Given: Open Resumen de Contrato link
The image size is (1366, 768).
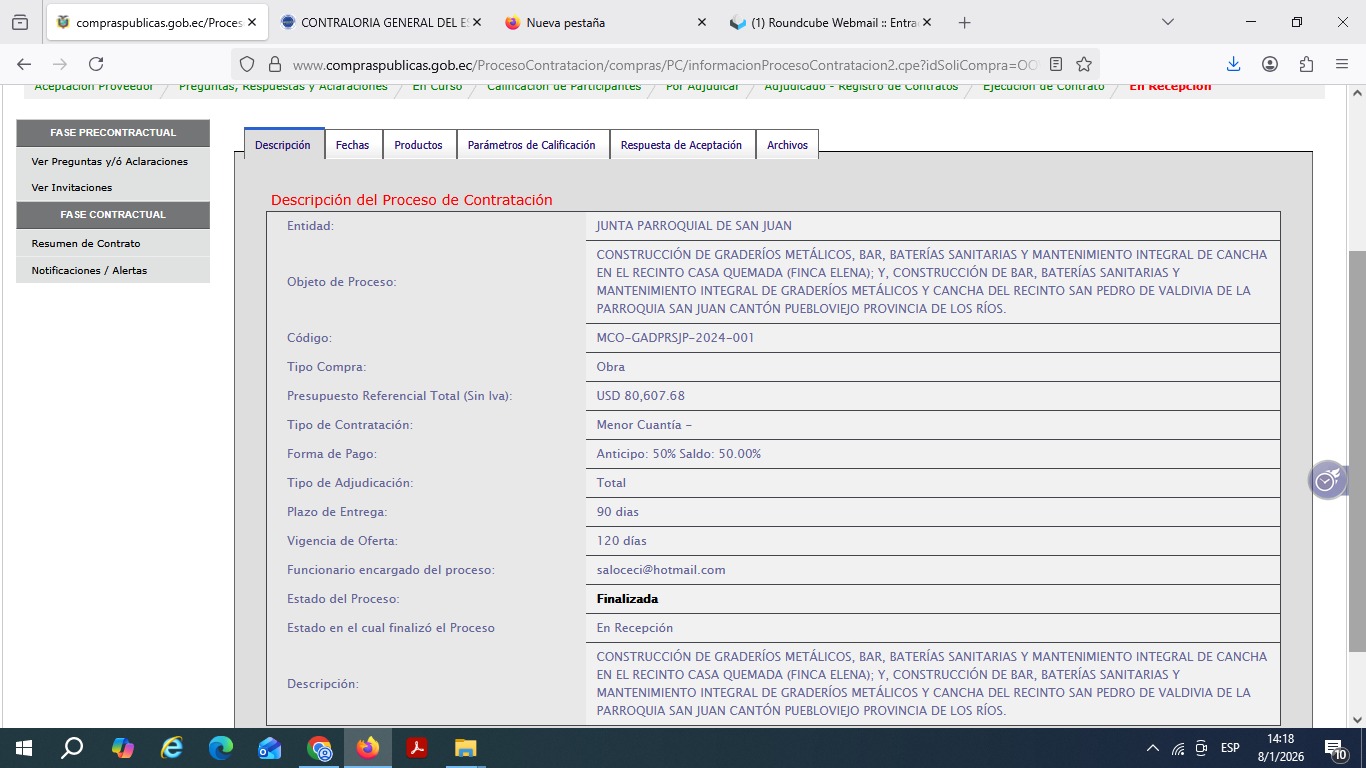Looking at the screenshot, I should click(86, 243).
